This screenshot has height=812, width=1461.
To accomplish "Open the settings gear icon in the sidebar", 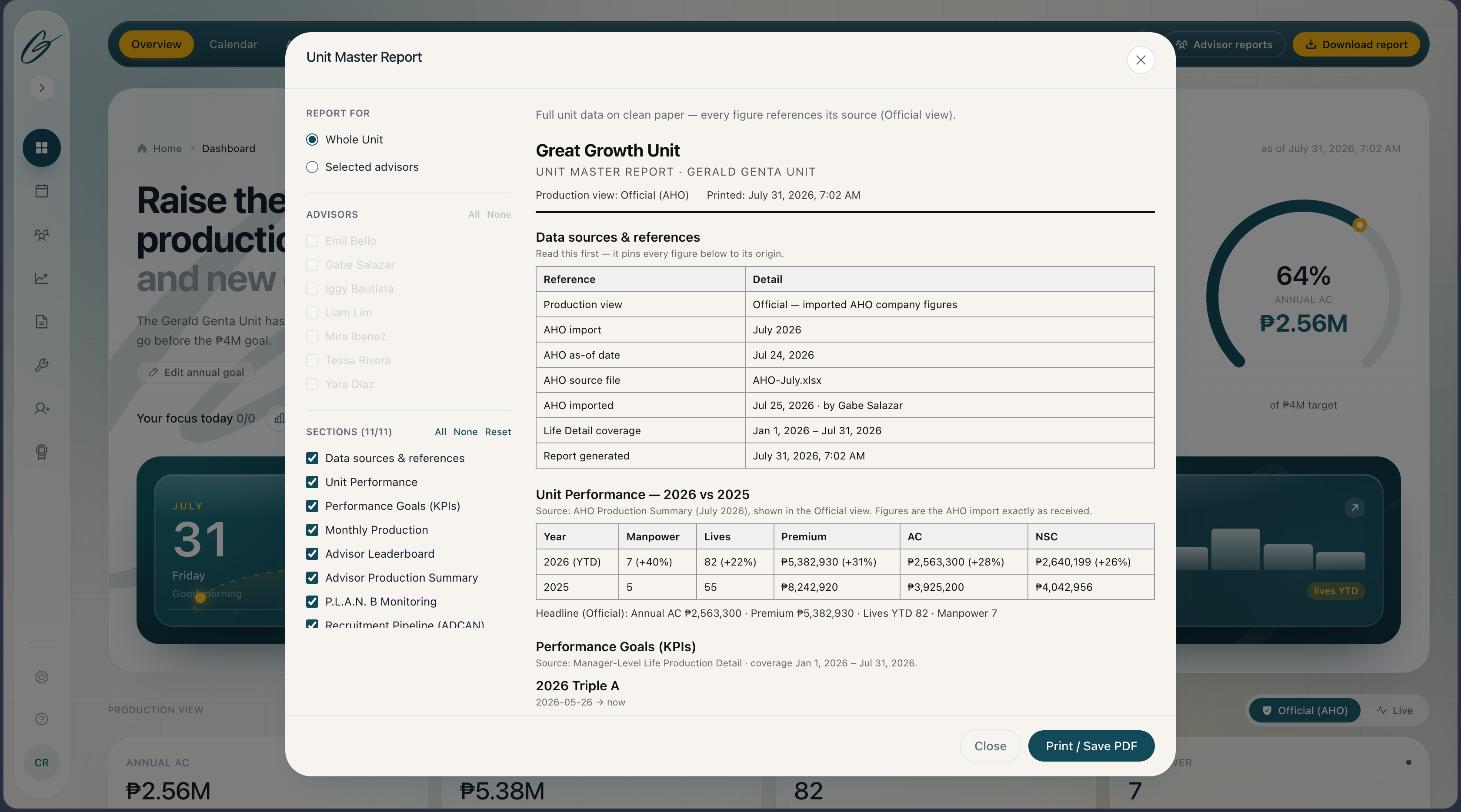I will click(x=41, y=677).
